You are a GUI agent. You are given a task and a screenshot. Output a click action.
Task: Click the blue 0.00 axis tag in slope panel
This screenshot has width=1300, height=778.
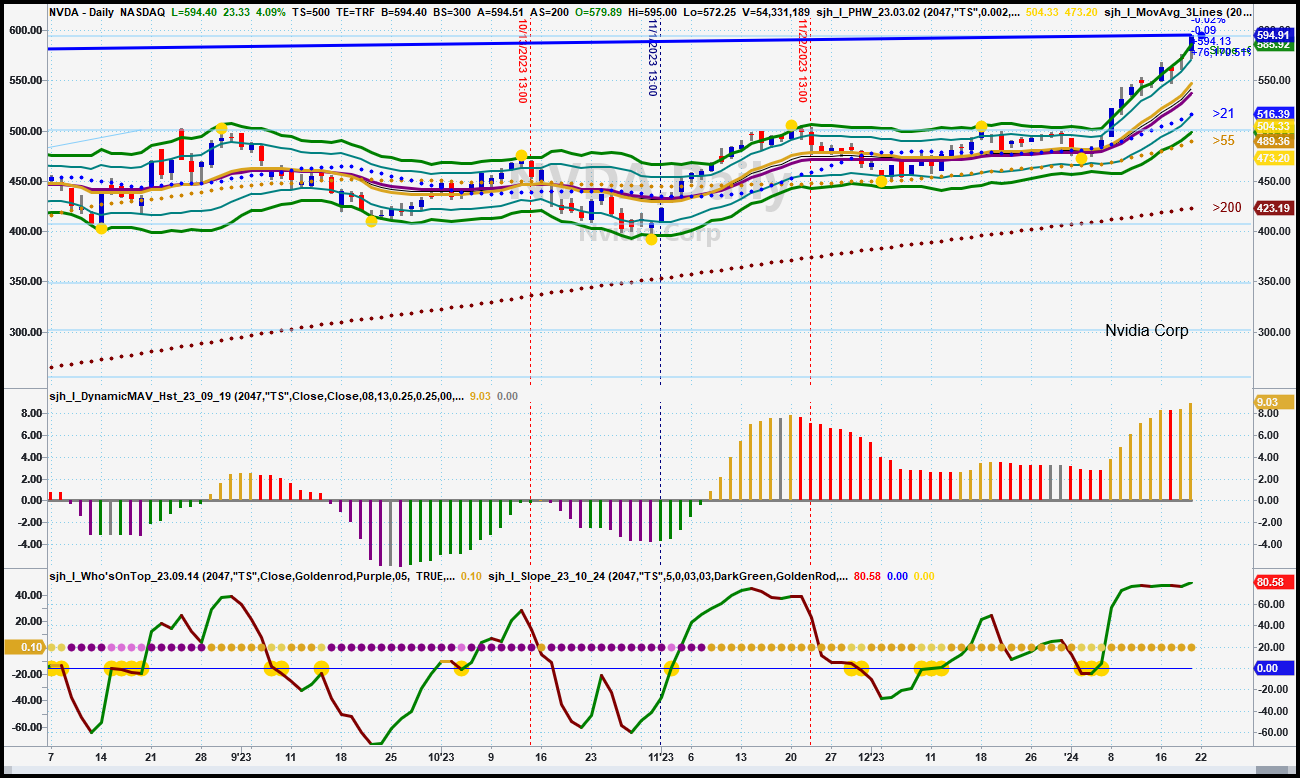[x=1272, y=668]
